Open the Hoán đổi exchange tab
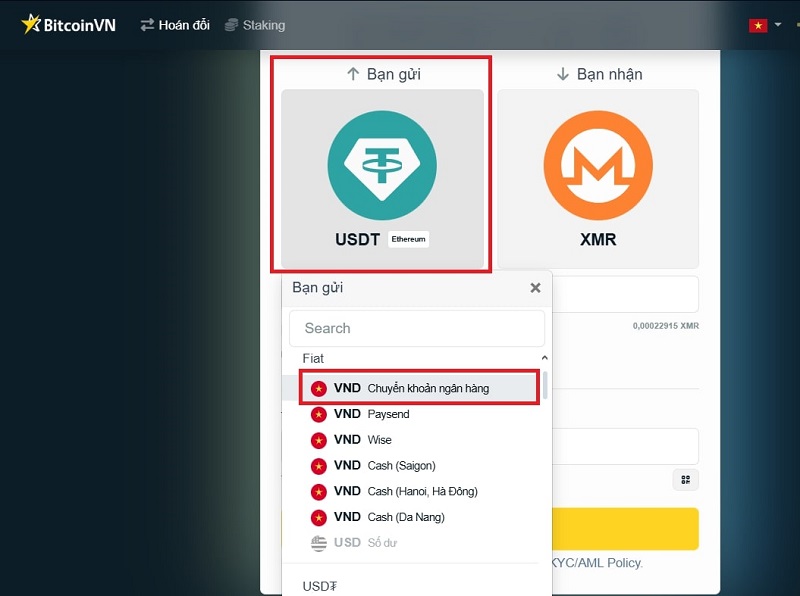Viewport: 800px width, 596px height. coord(175,25)
